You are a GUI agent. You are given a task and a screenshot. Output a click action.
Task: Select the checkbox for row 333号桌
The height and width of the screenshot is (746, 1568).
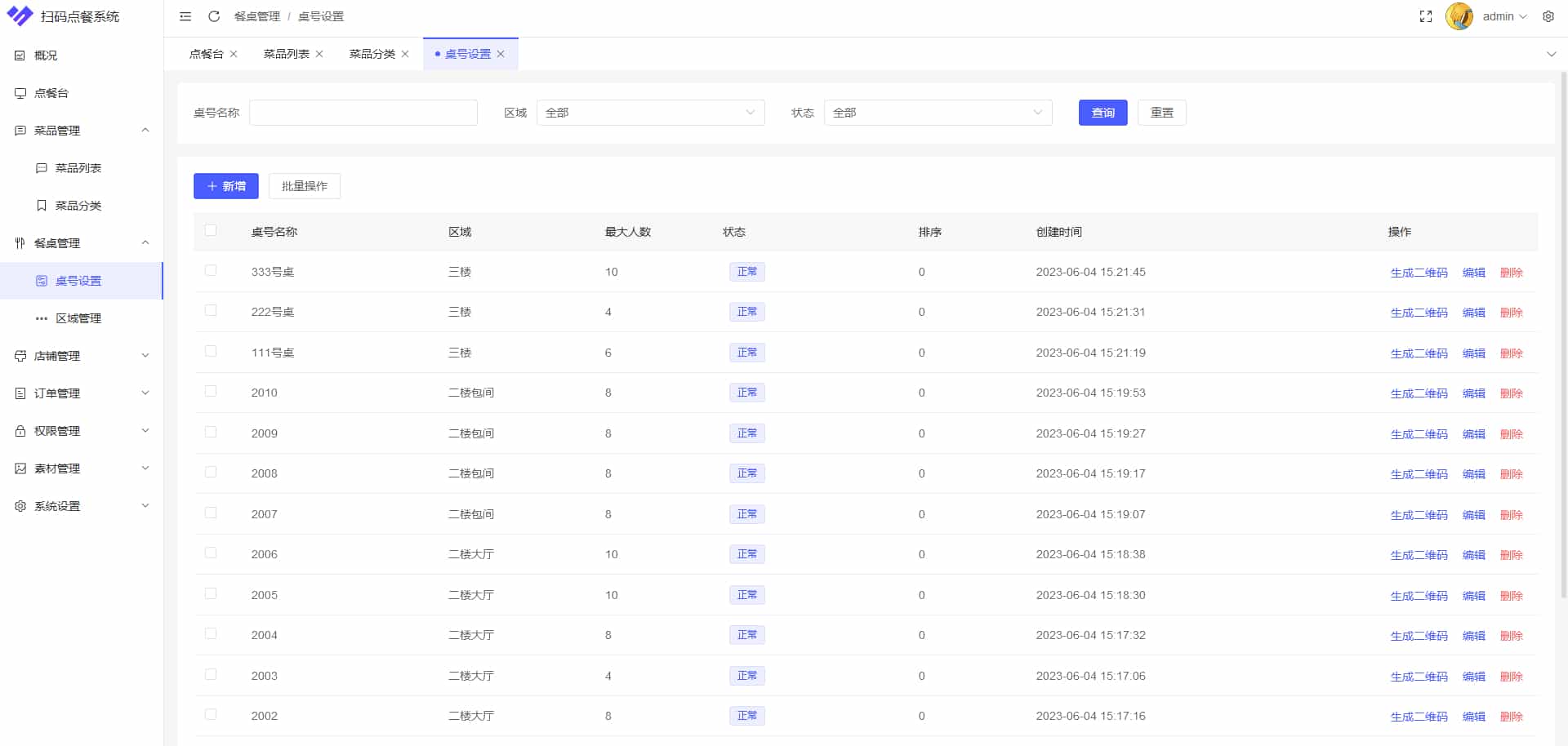click(211, 272)
